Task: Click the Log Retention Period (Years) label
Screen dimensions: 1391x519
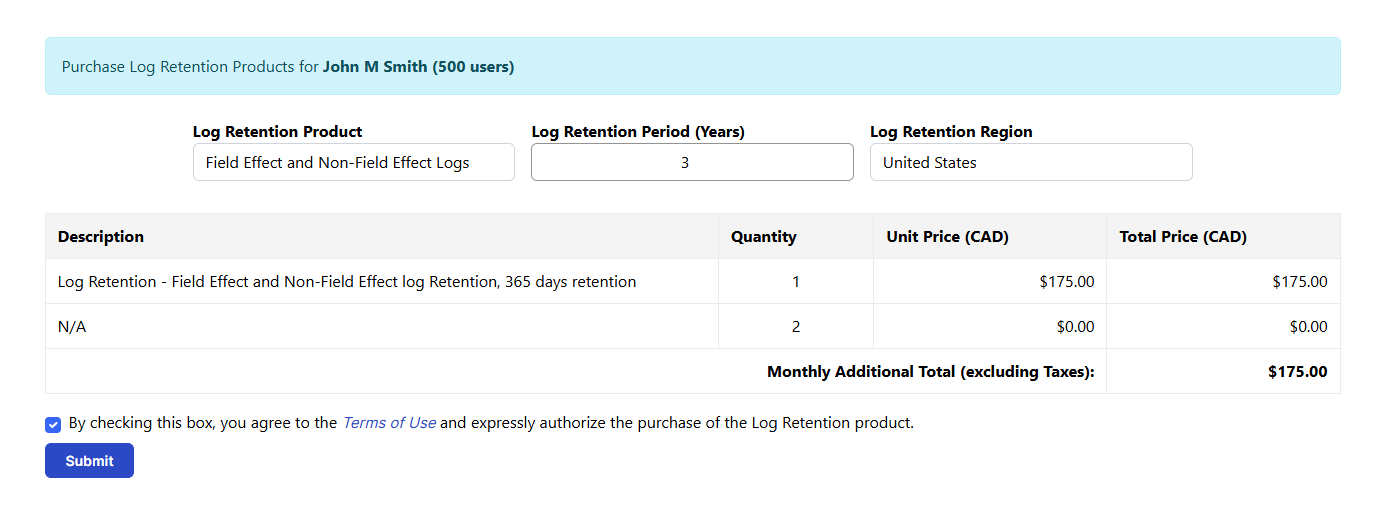Action: click(x=638, y=132)
